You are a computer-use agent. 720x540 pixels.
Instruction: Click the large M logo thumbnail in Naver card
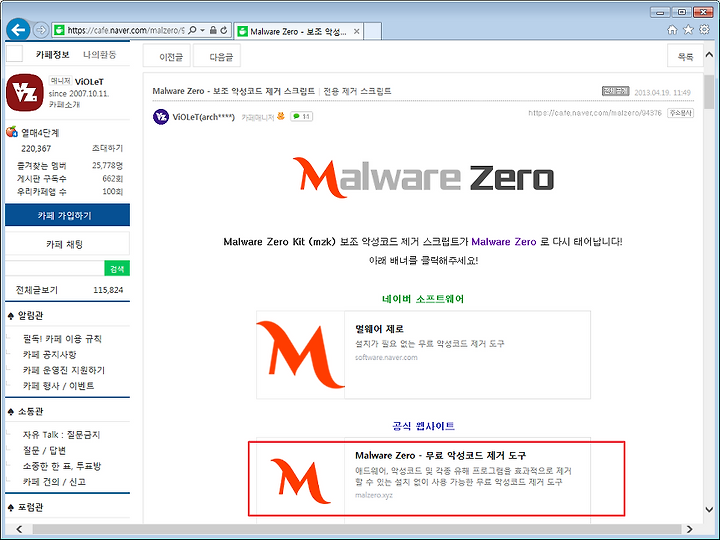point(301,354)
